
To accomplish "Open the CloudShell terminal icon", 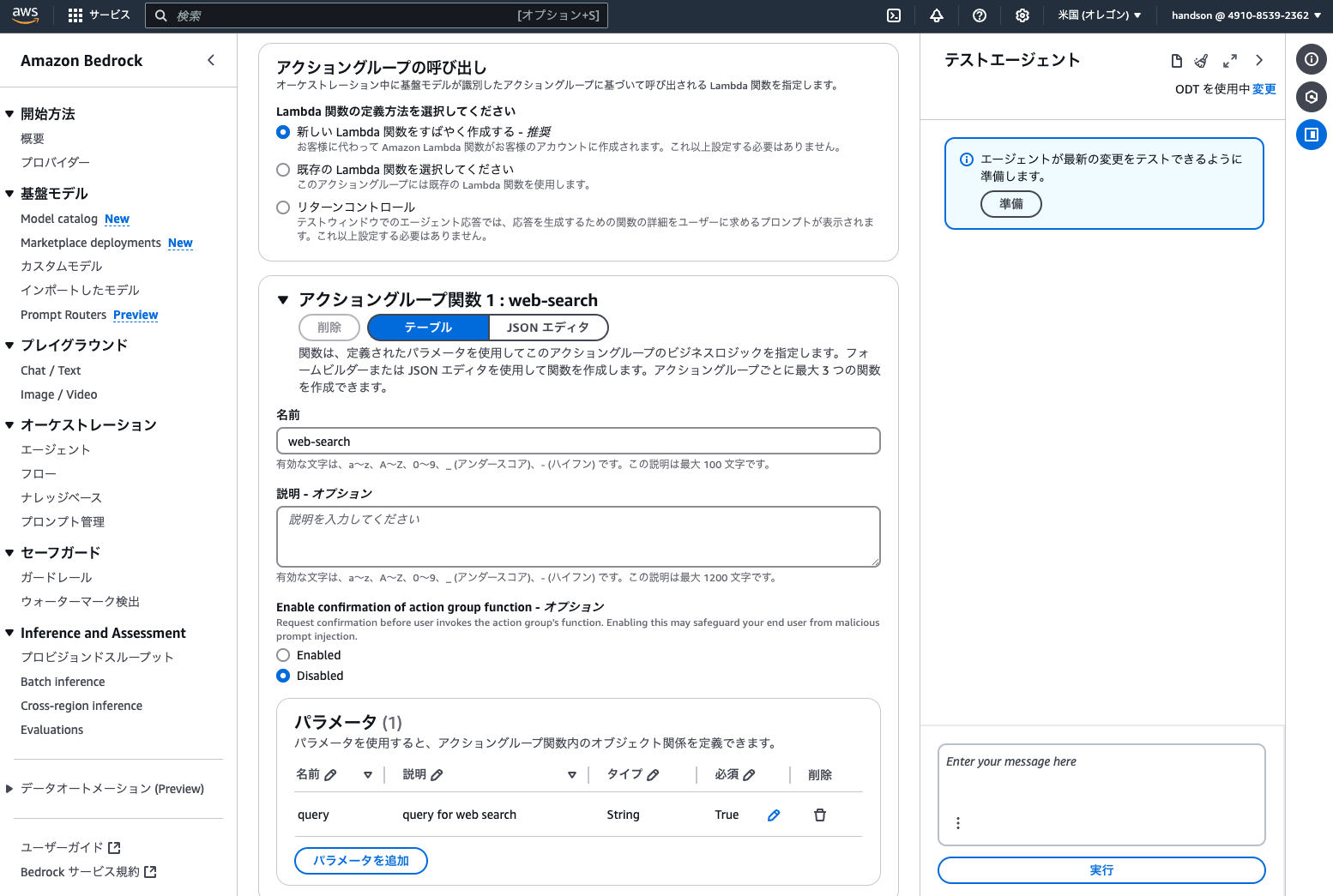I will pos(894,15).
